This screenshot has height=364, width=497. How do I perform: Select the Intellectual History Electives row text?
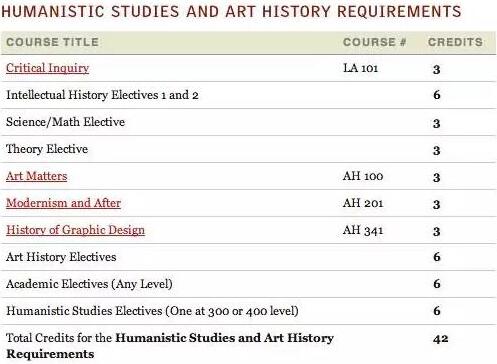[102, 95]
